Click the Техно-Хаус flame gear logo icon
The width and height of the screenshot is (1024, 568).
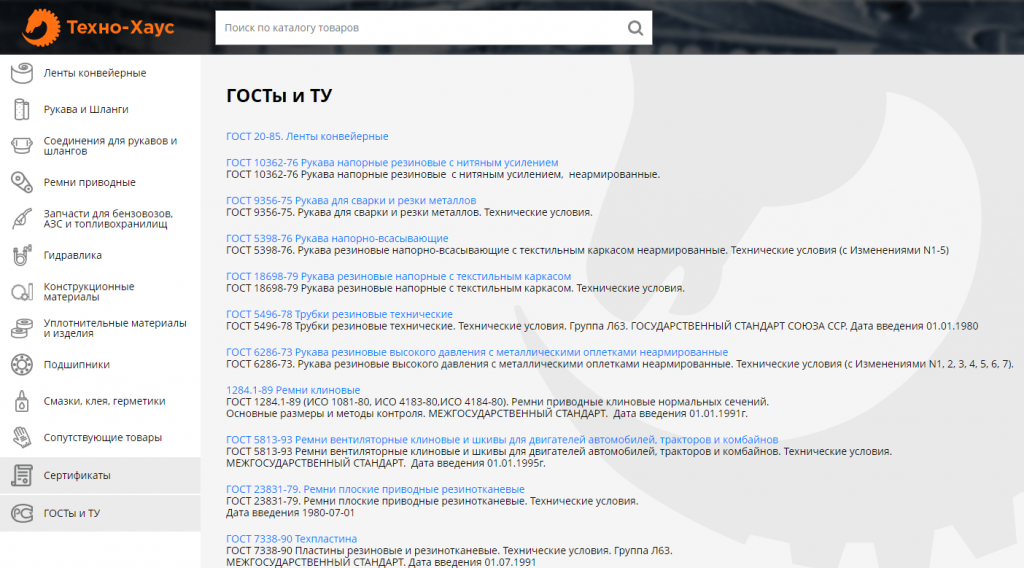41,27
